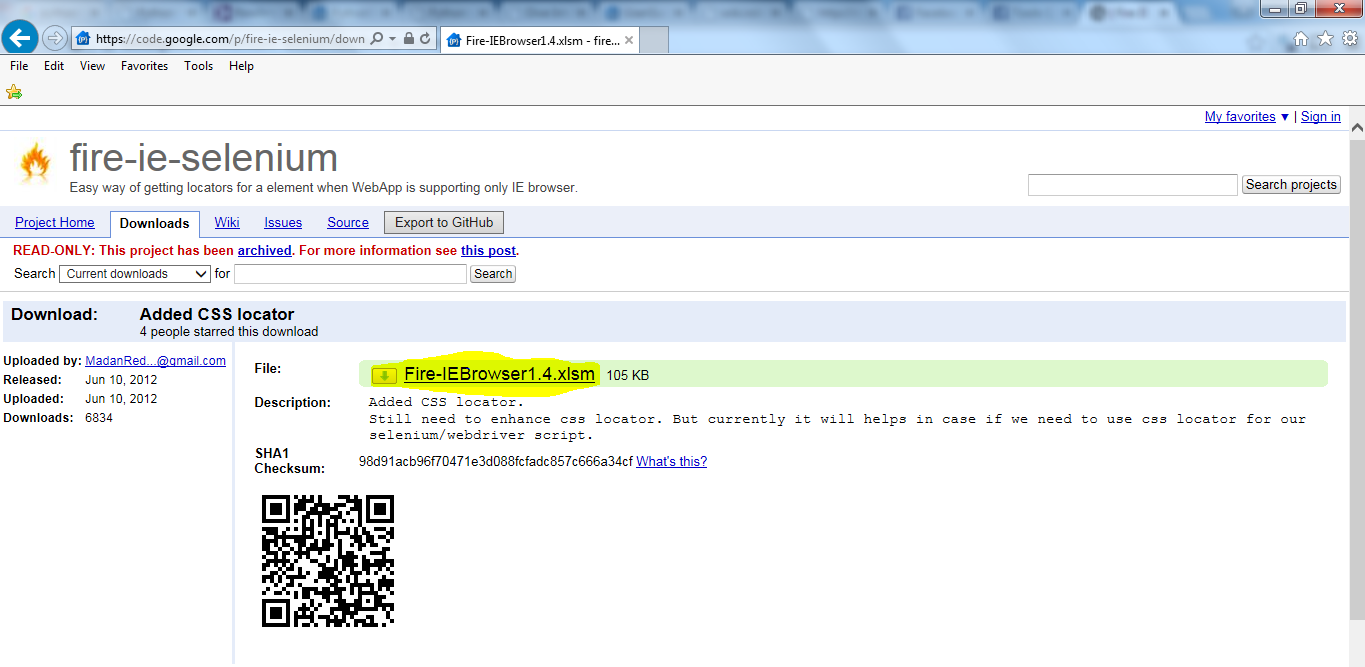Viewport: 1365px width, 667px height.
Task: Open the View menu
Action: tap(92, 66)
